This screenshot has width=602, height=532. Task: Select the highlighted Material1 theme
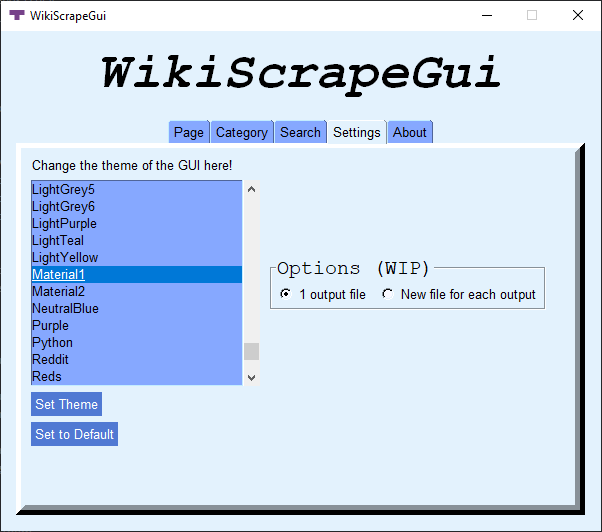click(137, 274)
